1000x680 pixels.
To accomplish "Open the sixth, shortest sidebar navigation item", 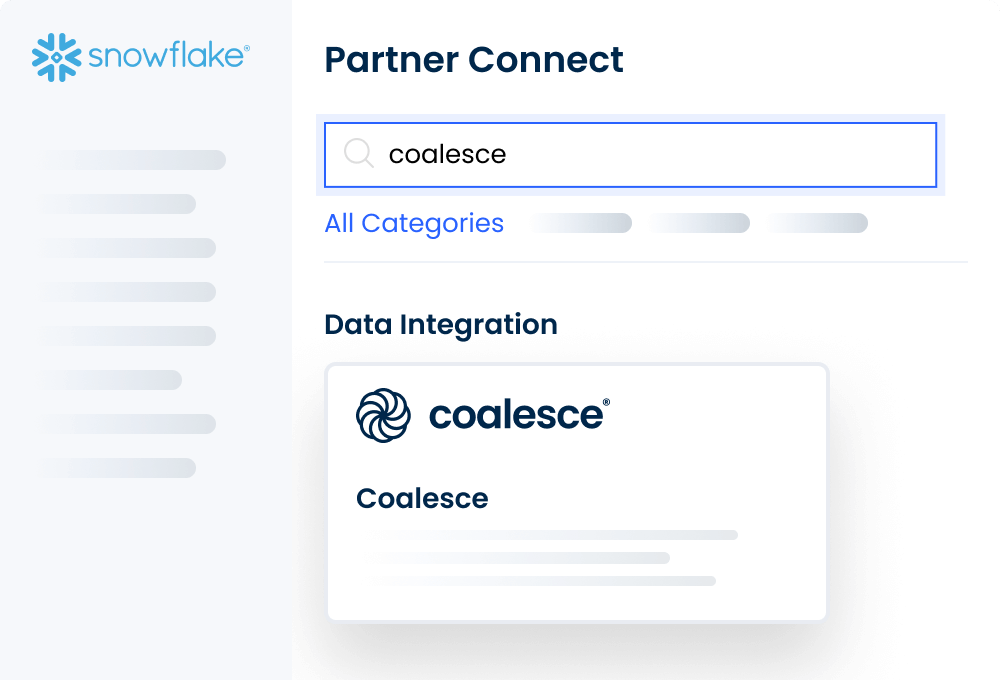I will pos(111,380).
